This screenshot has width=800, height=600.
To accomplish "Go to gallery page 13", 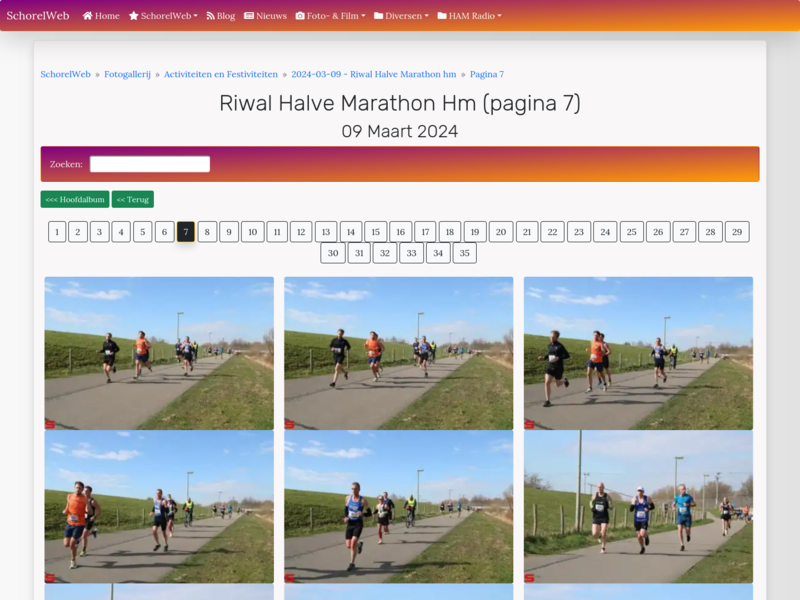I will [326, 232].
